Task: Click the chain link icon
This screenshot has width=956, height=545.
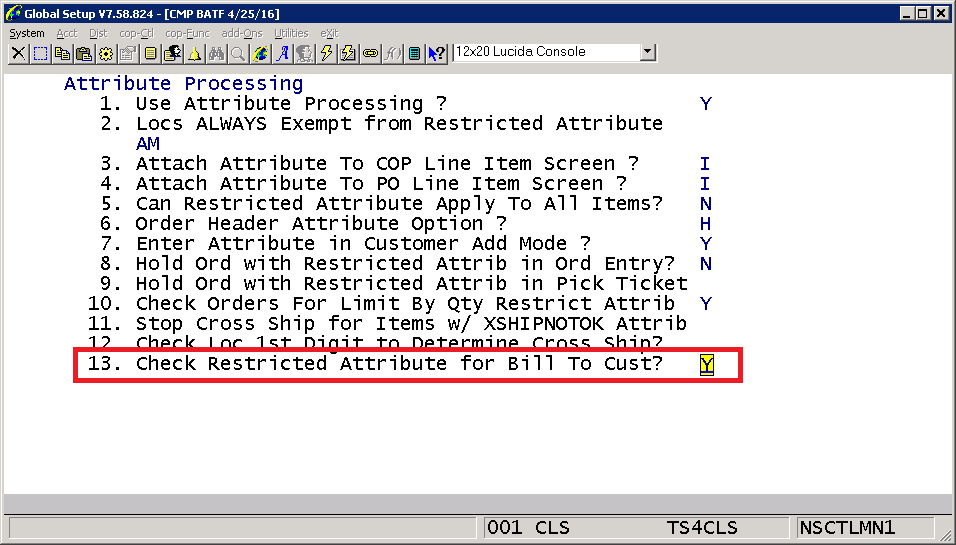Action: 371,53
